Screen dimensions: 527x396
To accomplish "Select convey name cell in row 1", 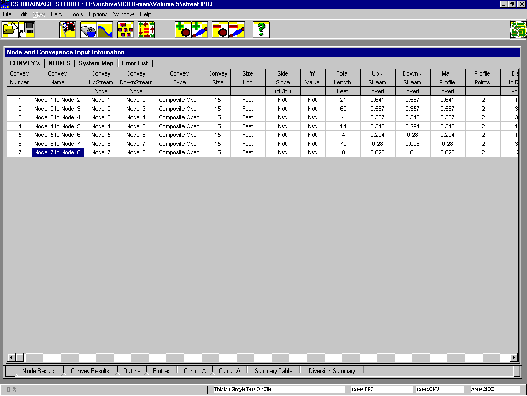I will click(x=58, y=100).
